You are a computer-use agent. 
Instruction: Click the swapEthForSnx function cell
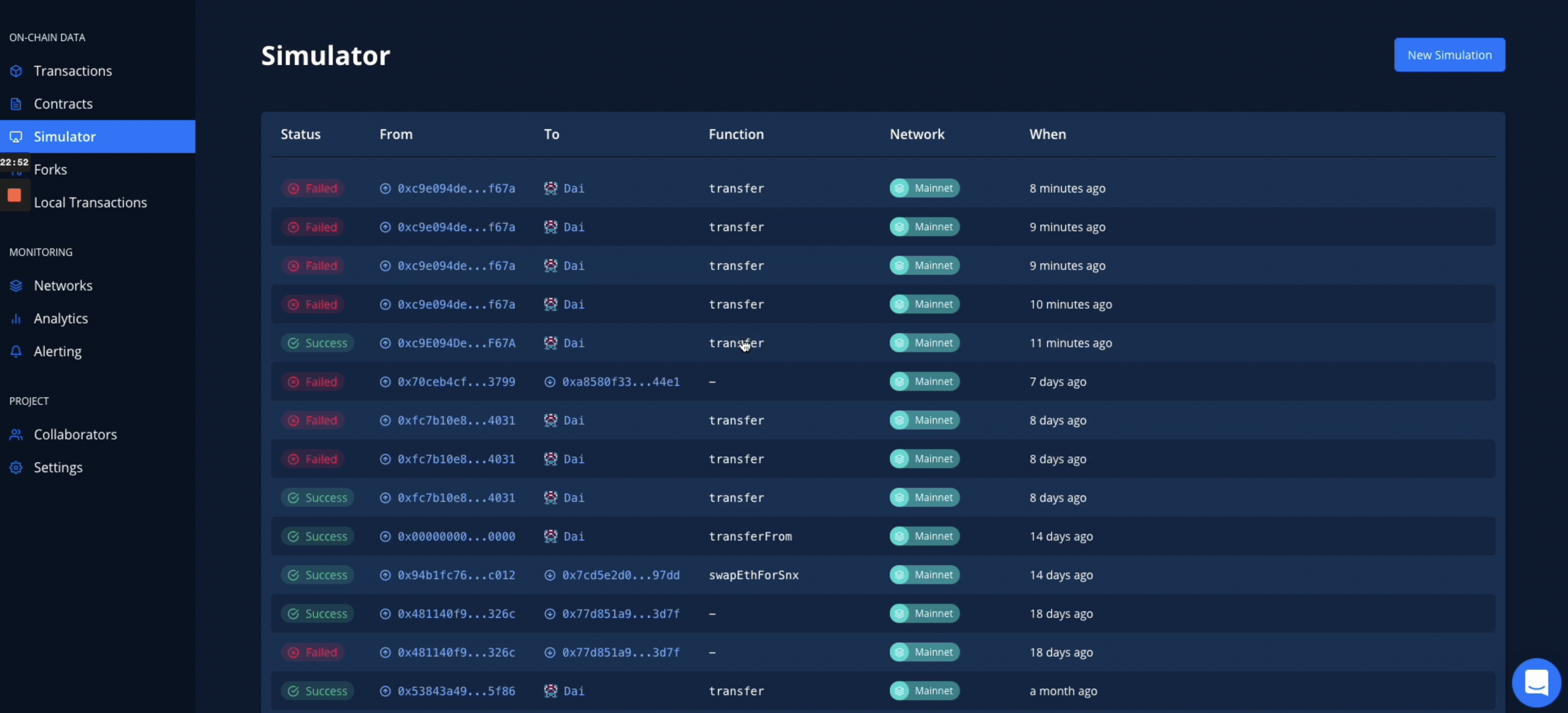coord(754,575)
